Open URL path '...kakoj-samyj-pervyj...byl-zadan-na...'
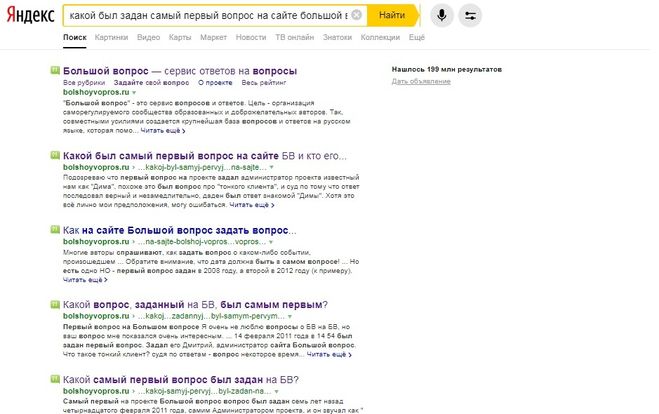 205,391
